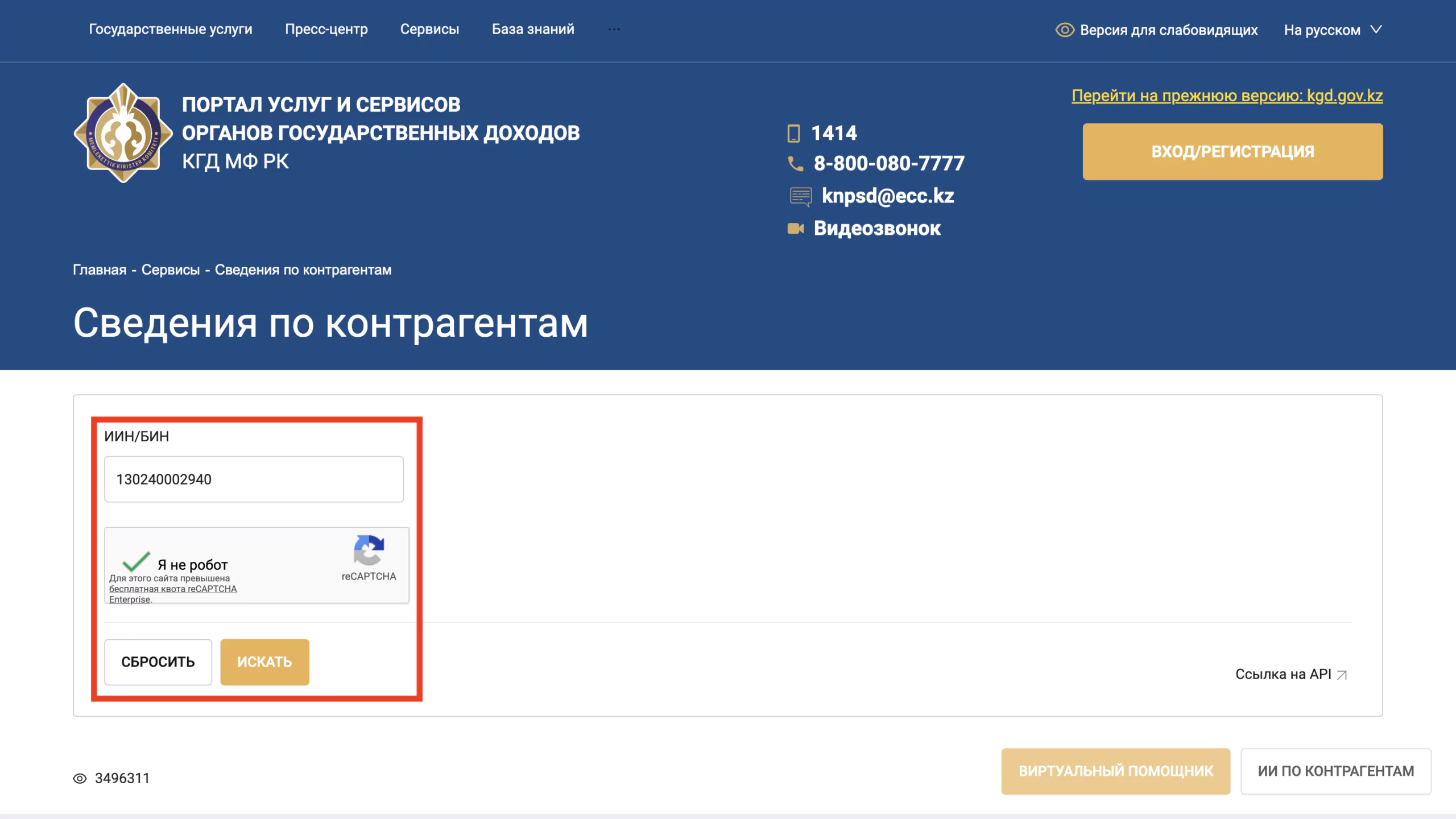The image size is (1456, 819).
Task: Click the handset icon beside 8-800-080-7777
Action: (x=795, y=164)
